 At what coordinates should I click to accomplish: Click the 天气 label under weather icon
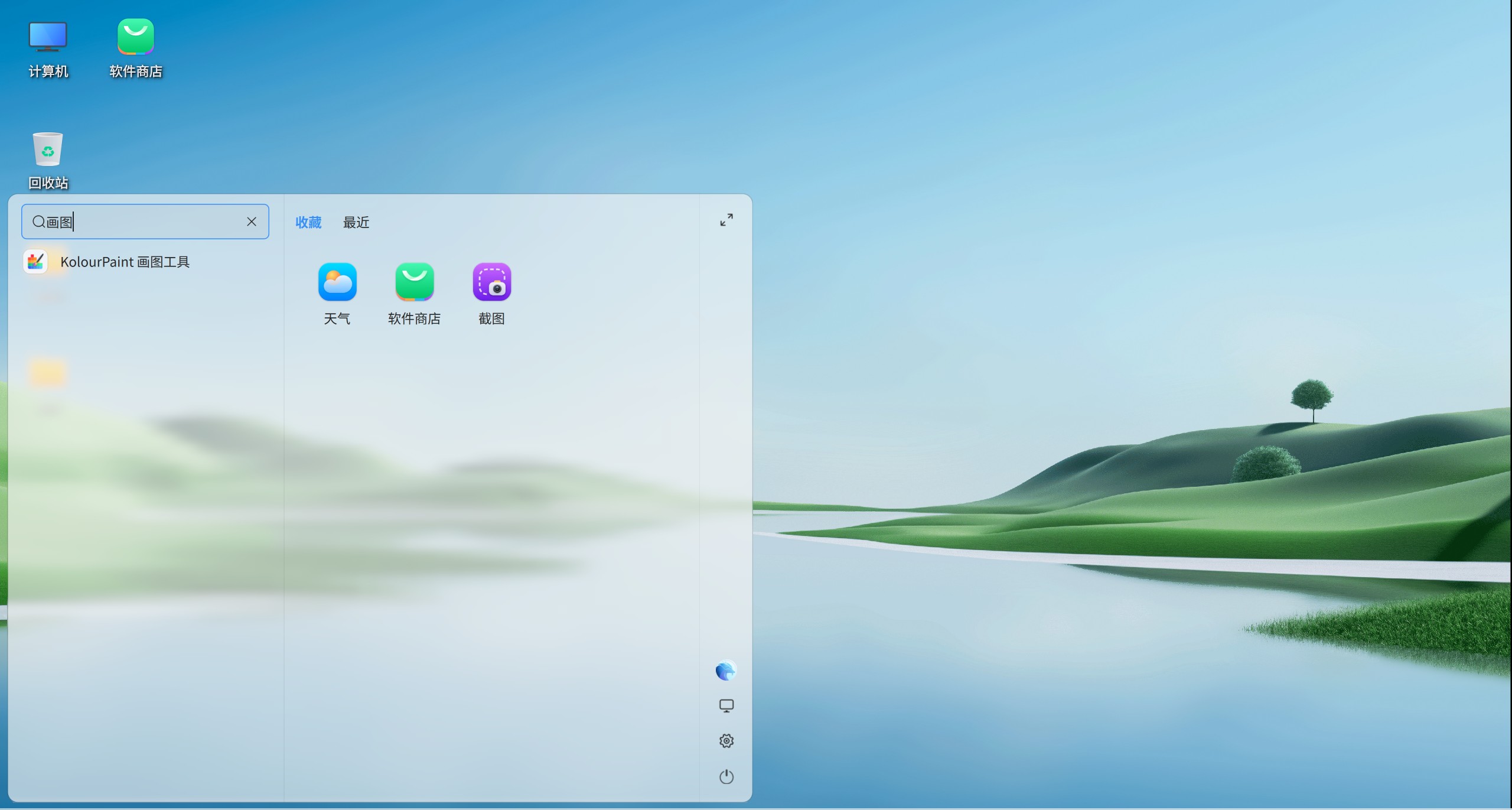(x=337, y=319)
